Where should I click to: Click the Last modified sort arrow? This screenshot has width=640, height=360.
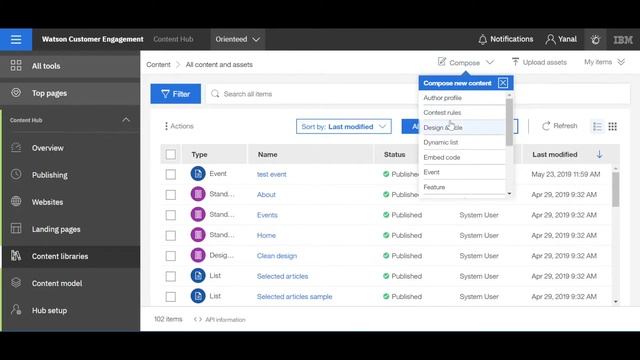(599, 154)
